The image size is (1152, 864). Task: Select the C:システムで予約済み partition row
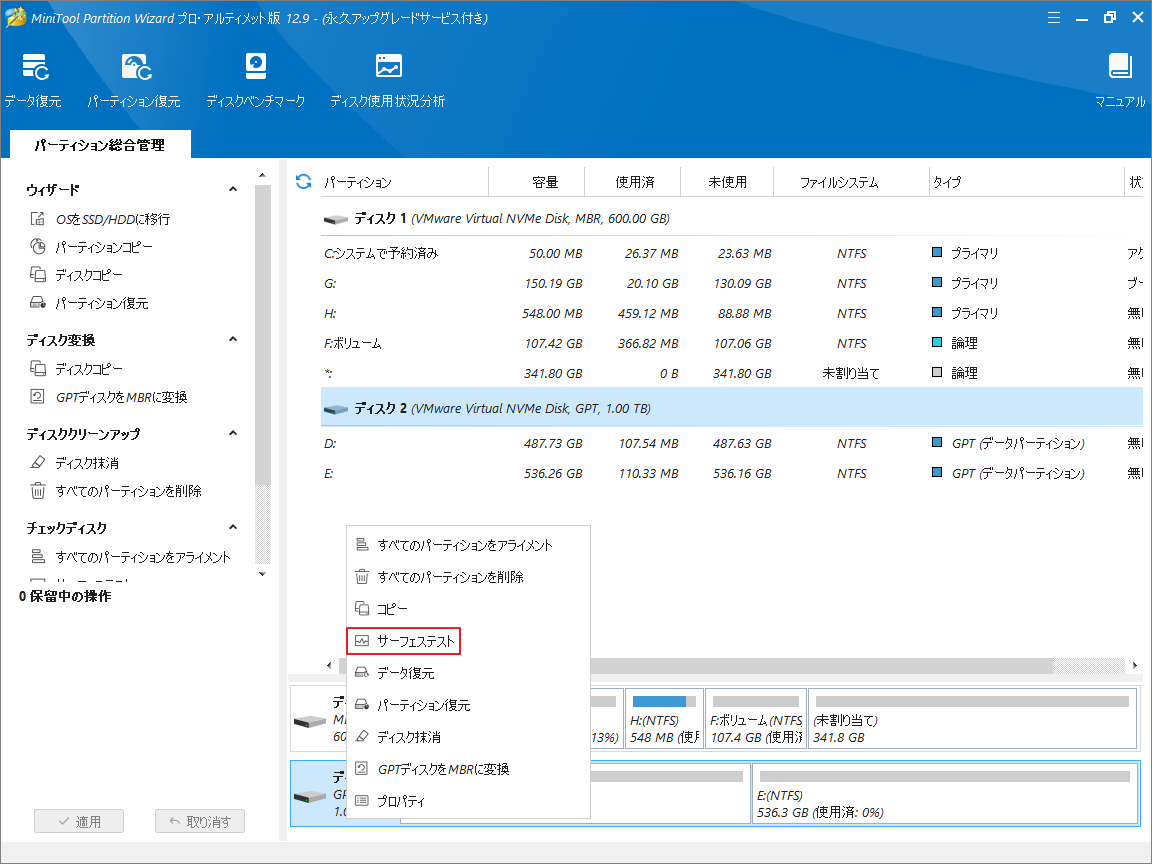click(732, 253)
